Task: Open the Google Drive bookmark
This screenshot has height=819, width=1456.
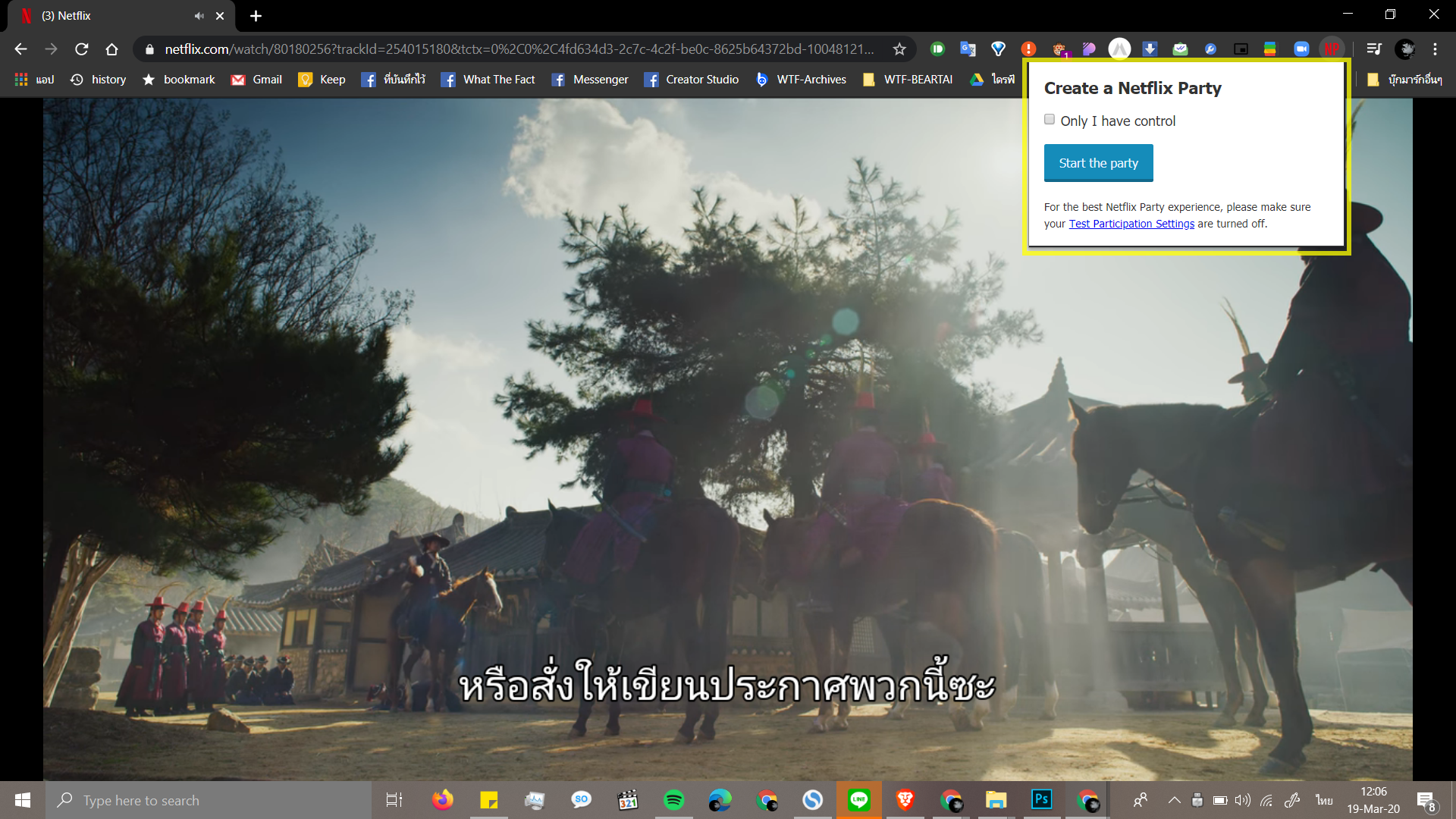Action: click(992, 80)
